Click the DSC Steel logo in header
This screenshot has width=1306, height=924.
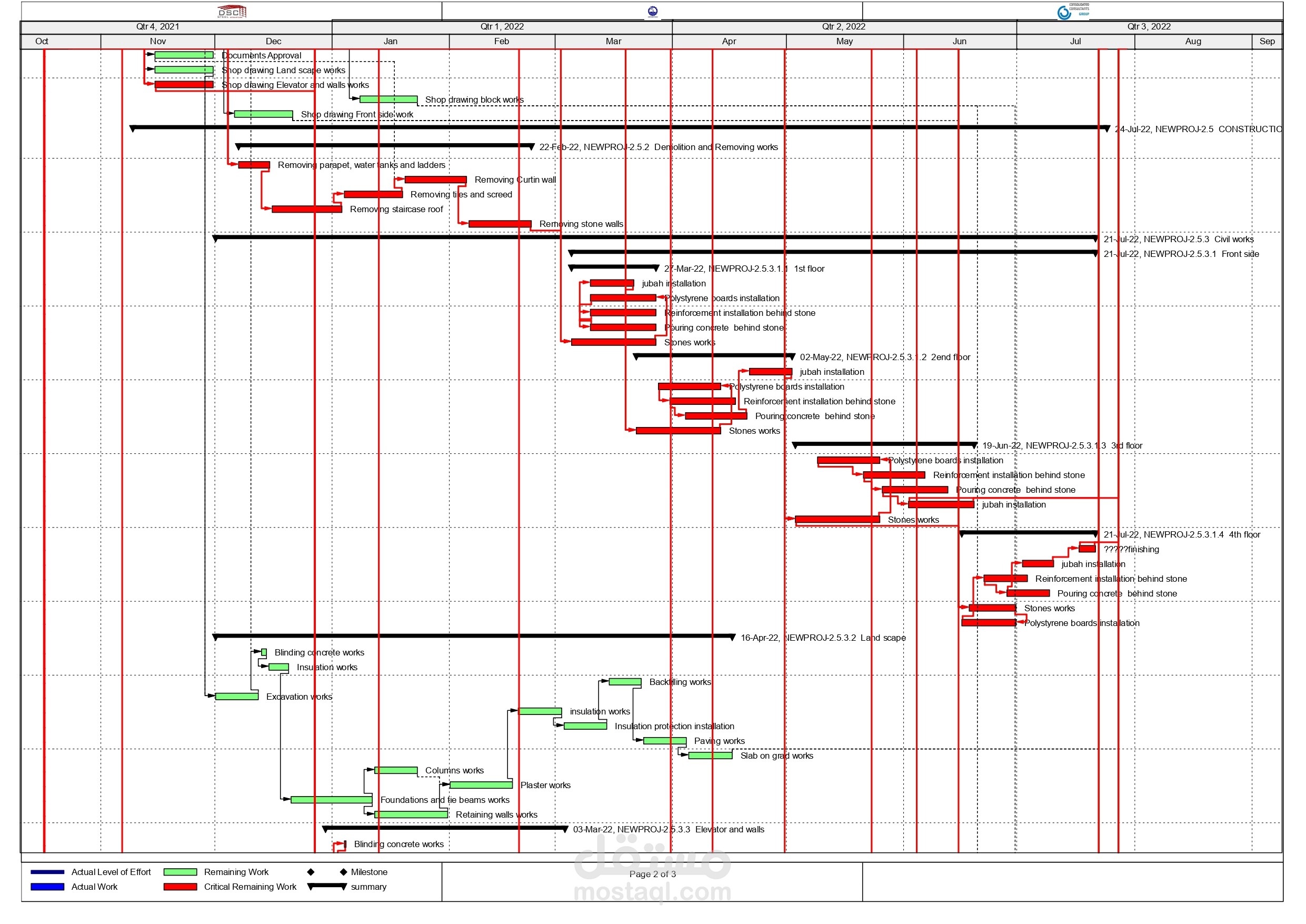[232, 12]
